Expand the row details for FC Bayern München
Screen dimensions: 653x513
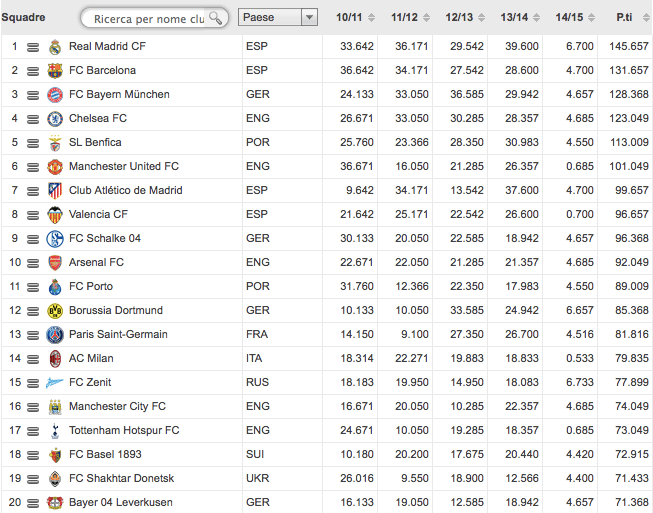click(x=33, y=95)
